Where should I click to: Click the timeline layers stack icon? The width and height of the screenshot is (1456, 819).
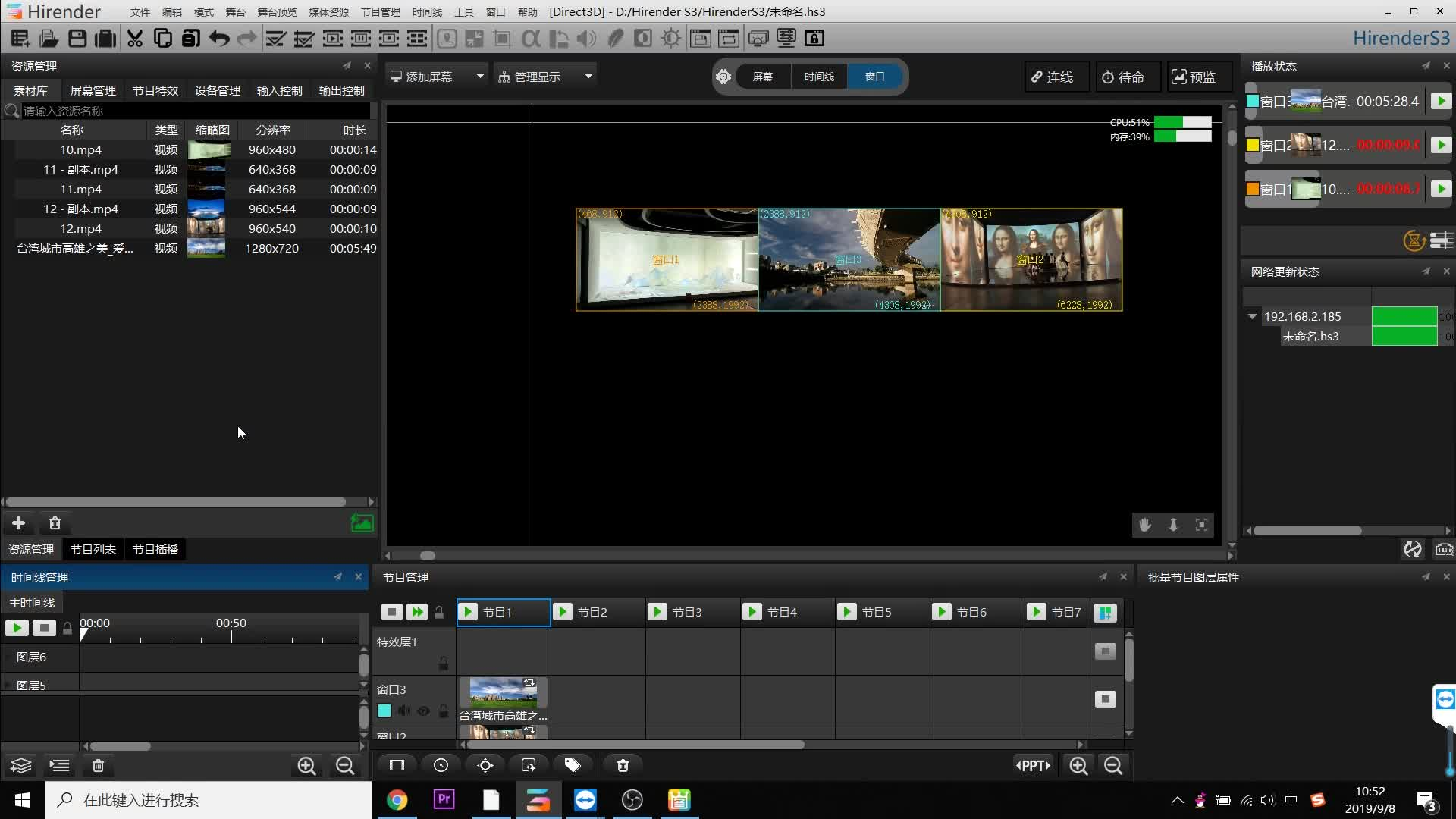pos(21,766)
